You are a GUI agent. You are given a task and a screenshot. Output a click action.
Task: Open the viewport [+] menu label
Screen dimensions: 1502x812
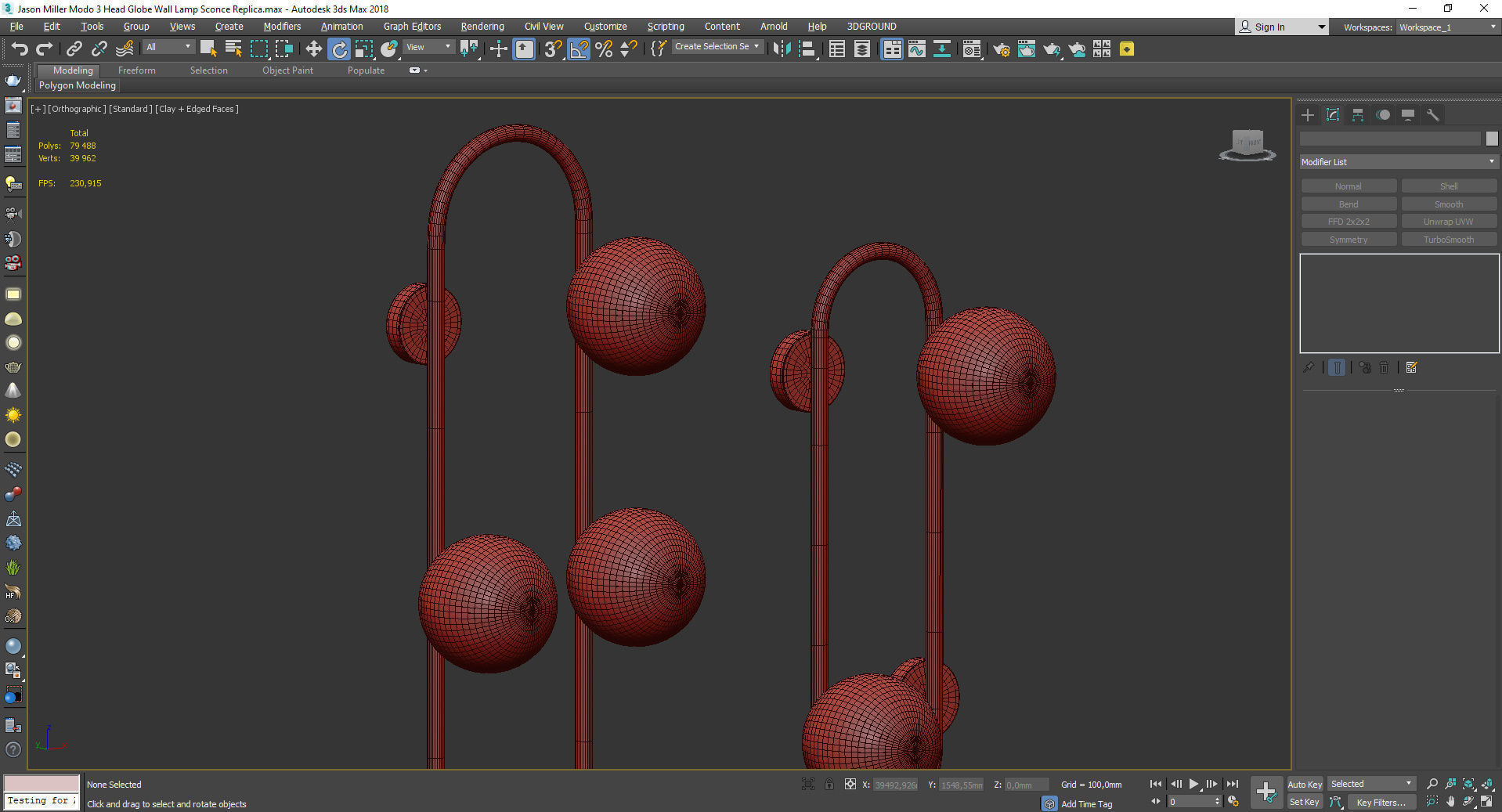point(38,109)
